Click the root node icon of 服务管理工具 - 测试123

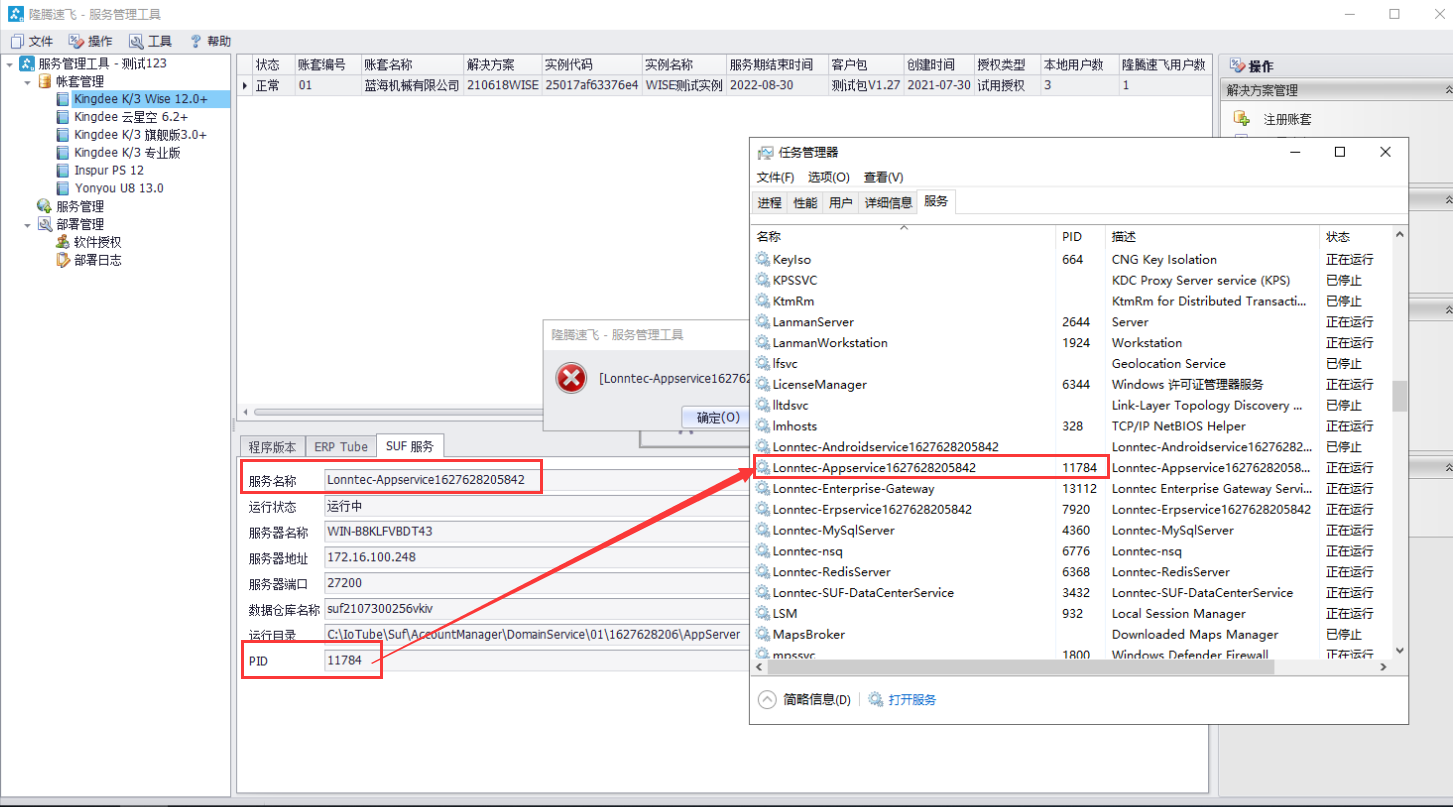point(27,63)
